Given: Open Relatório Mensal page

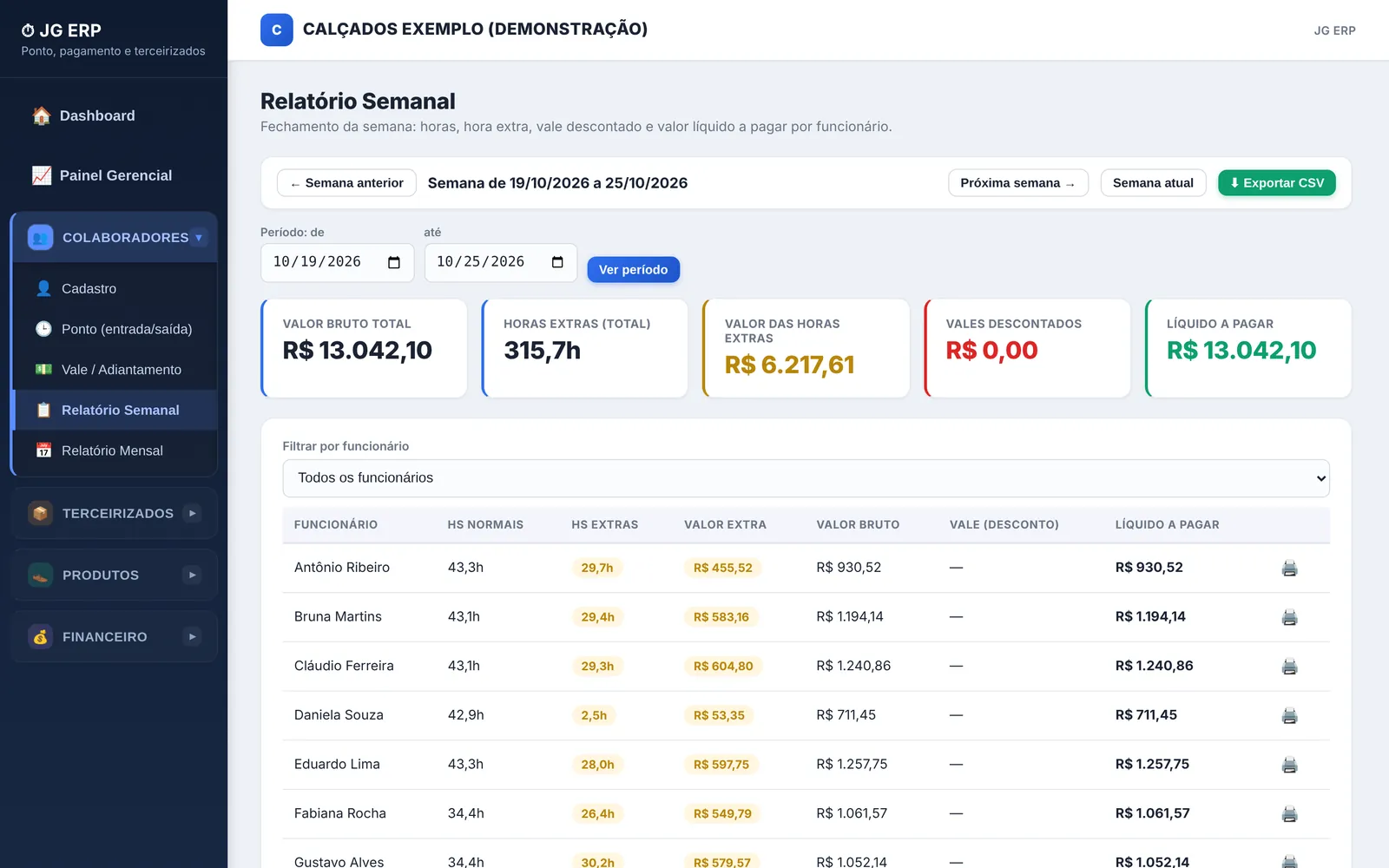Looking at the screenshot, I should pos(115,450).
